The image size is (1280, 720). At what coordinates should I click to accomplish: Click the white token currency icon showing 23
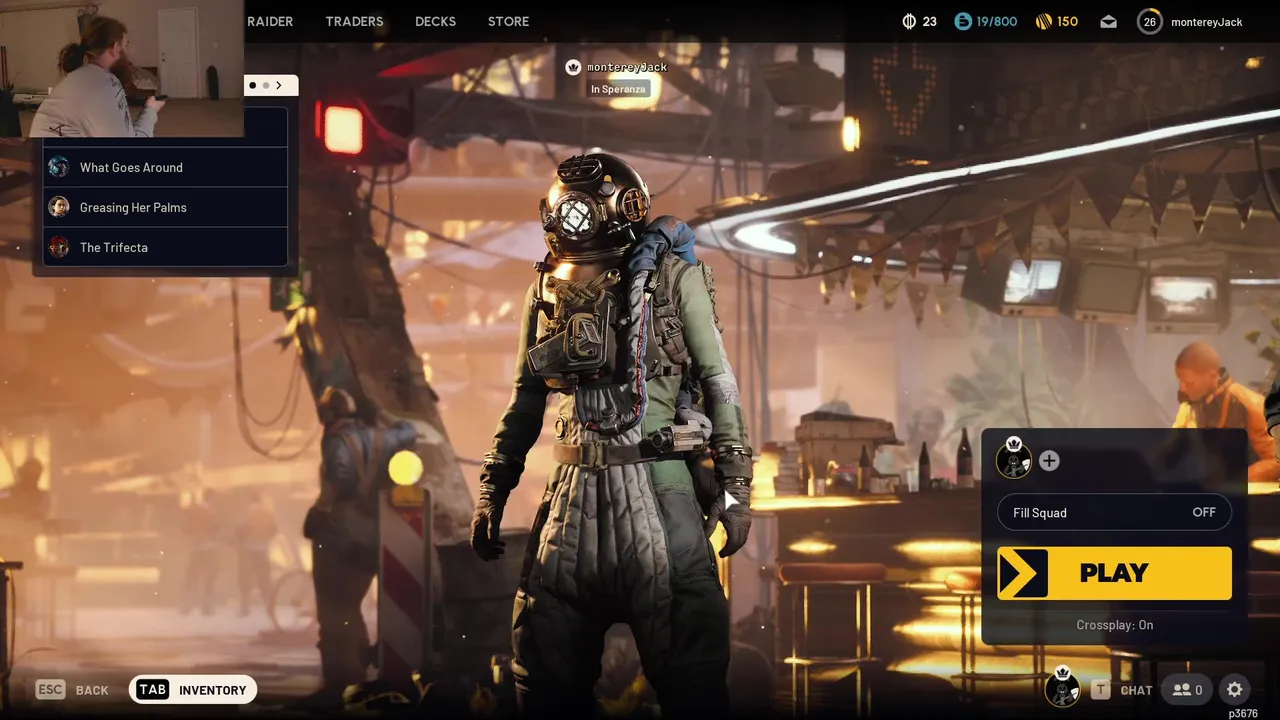[x=909, y=21]
